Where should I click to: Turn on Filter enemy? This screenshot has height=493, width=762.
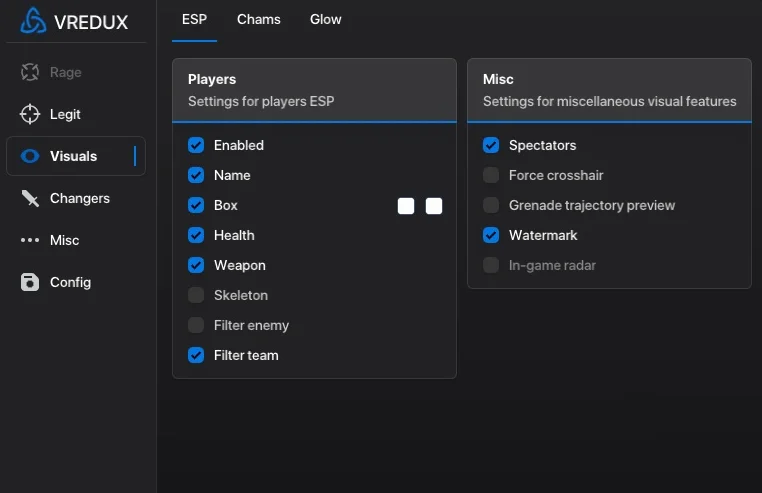(x=196, y=325)
